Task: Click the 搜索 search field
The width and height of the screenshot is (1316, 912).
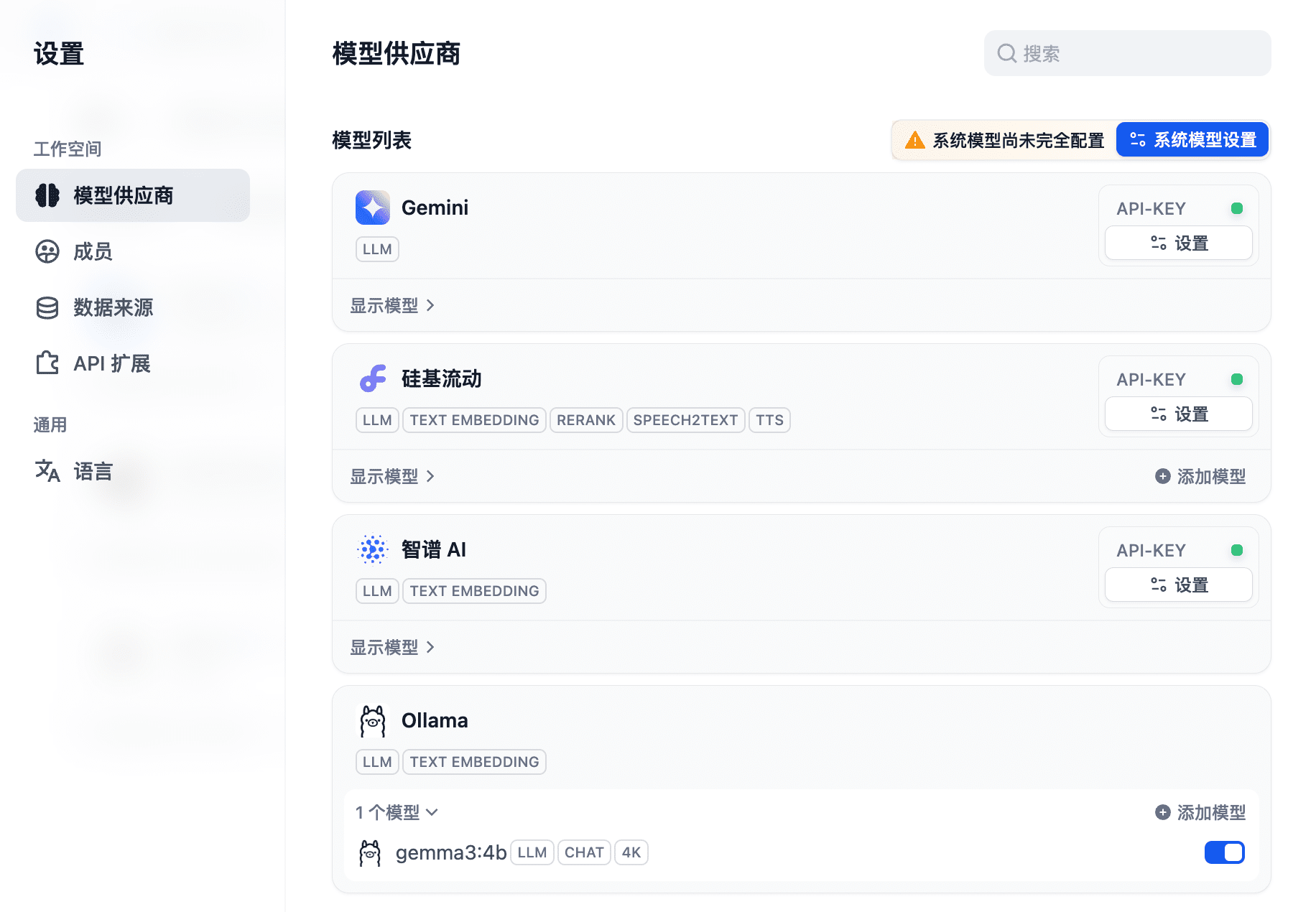Action: click(1127, 53)
